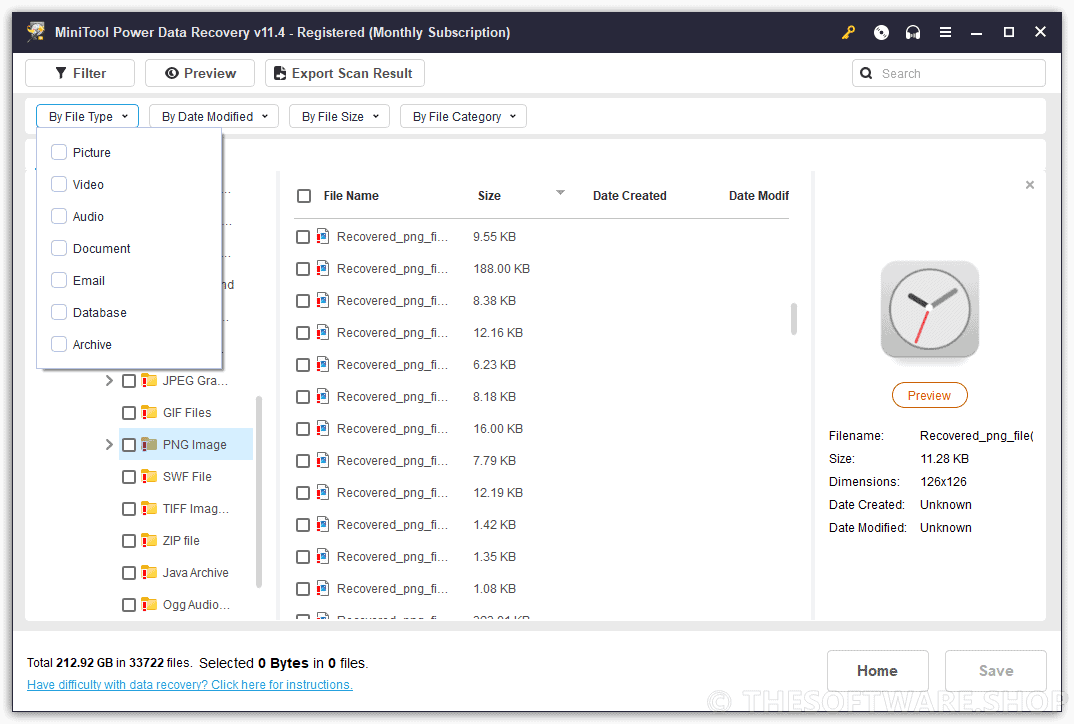Click PNG file icon of 12.16 KB row
1074x724 pixels.
click(x=323, y=332)
